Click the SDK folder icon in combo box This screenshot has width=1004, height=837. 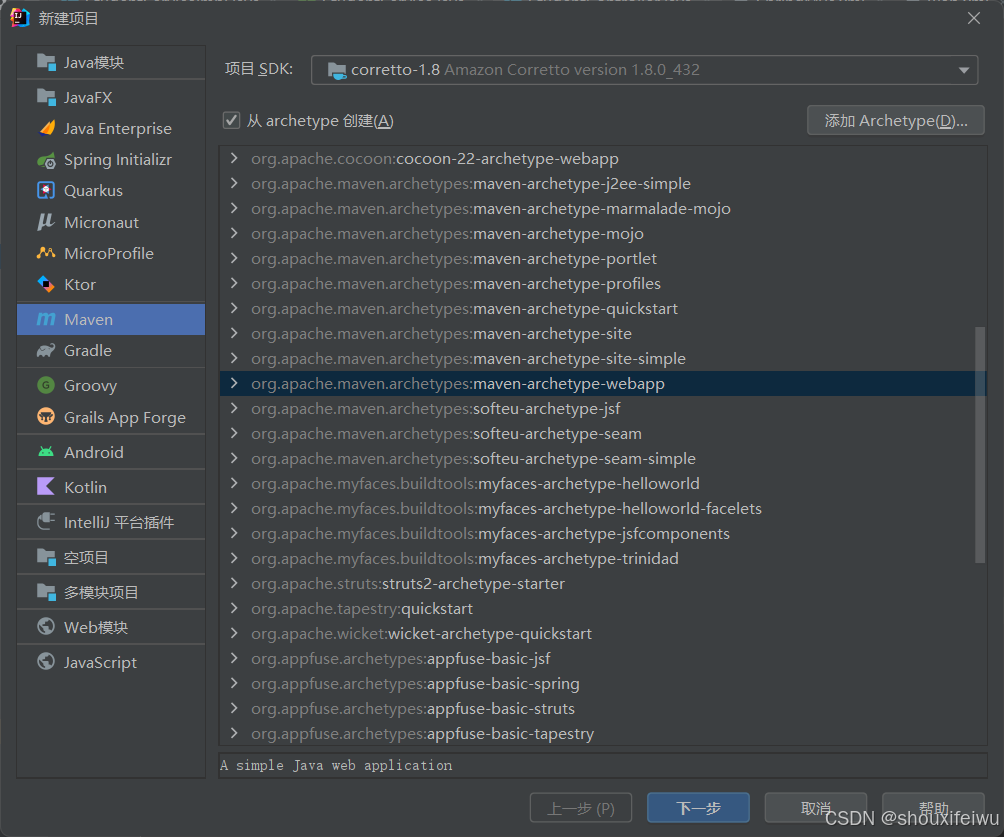click(337, 70)
